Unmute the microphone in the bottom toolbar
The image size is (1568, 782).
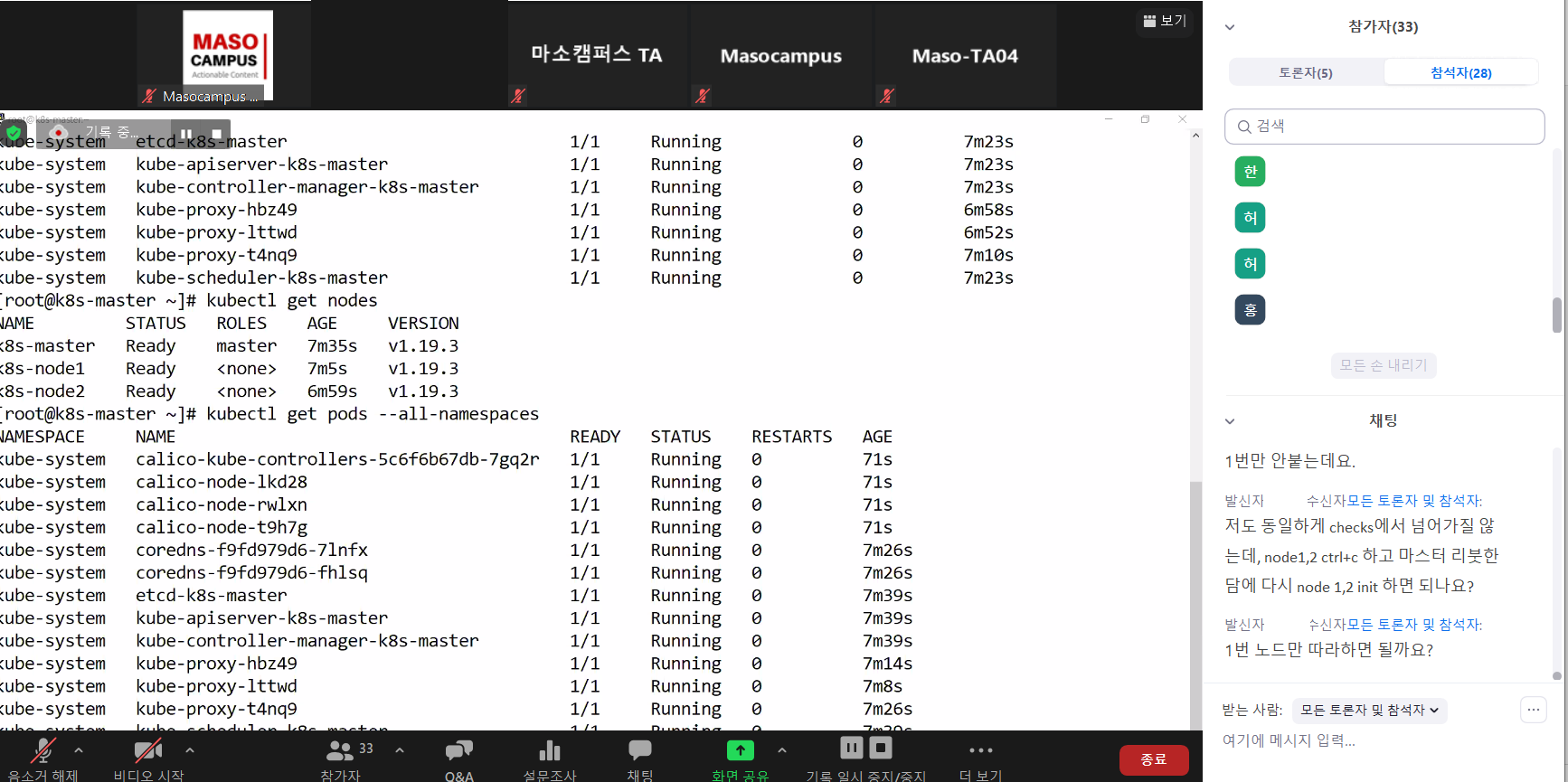point(43,751)
